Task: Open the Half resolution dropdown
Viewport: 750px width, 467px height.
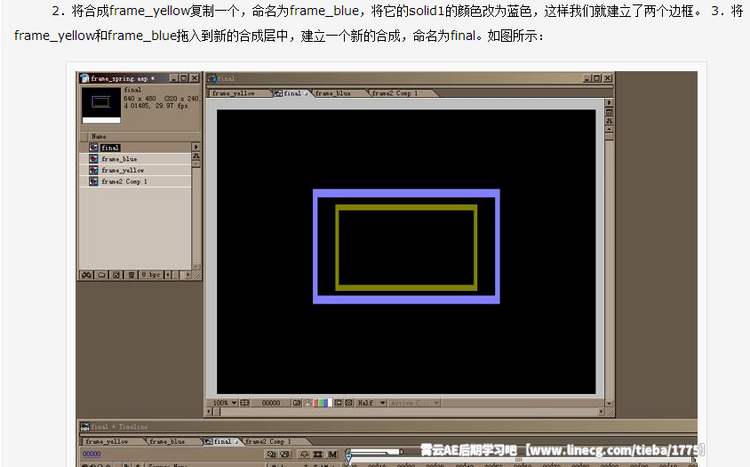Action: [372, 403]
